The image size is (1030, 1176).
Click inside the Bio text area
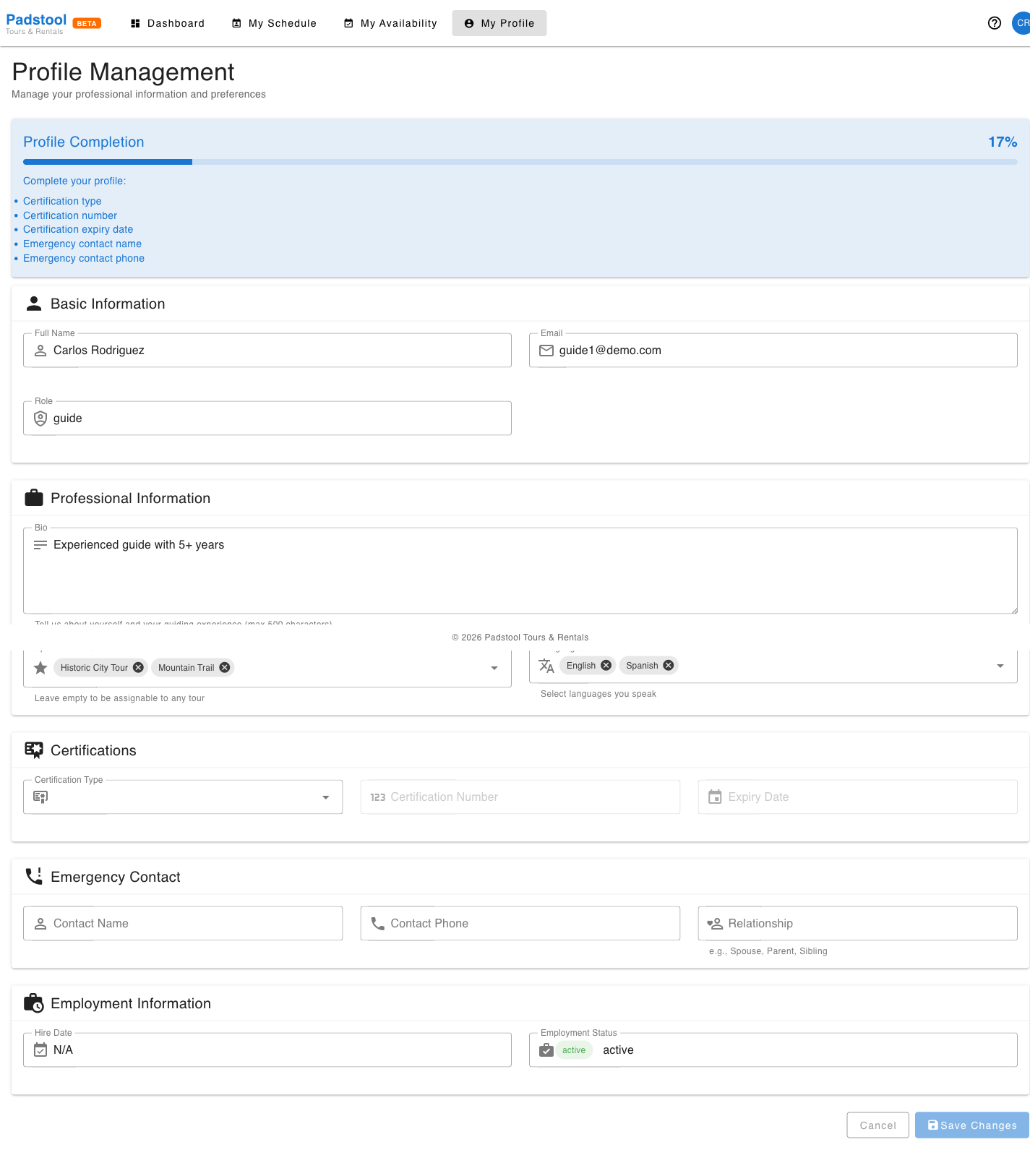click(x=520, y=570)
